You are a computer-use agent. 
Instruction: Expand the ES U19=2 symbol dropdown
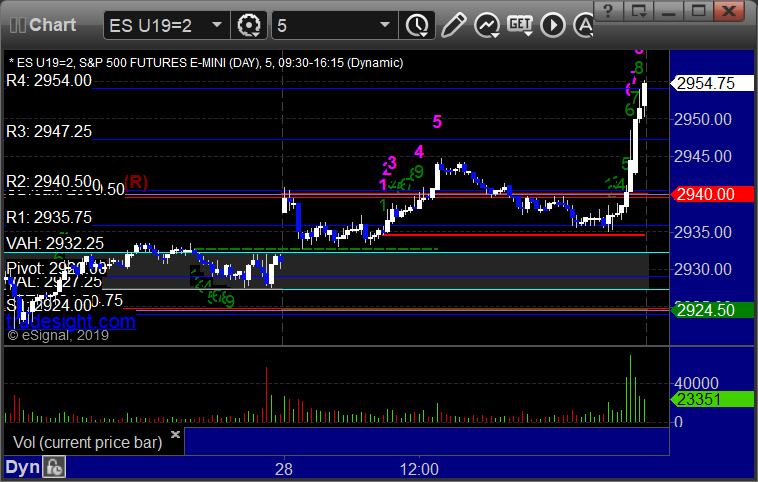point(217,25)
